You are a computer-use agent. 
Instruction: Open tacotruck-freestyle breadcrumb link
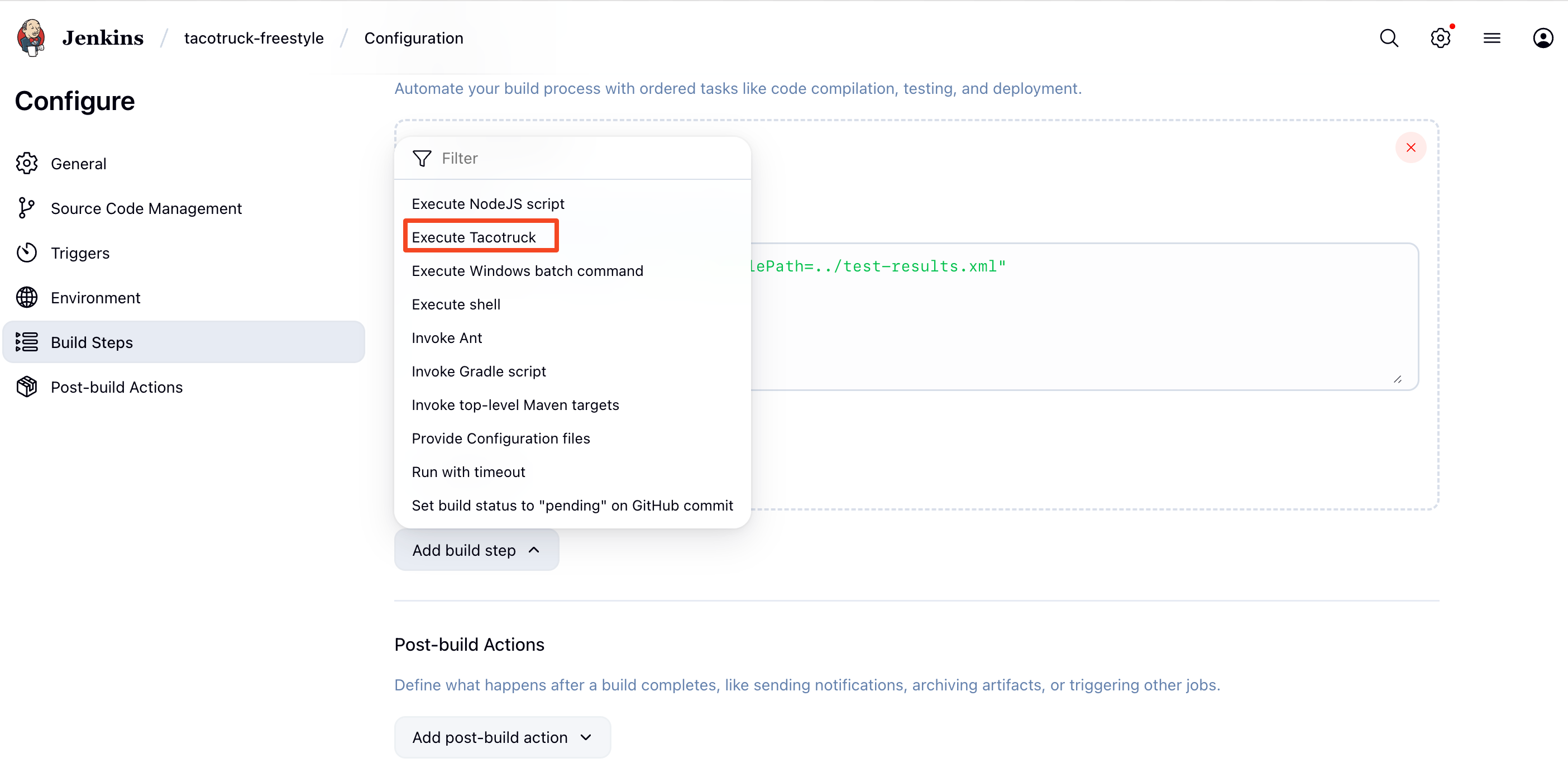[x=254, y=38]
